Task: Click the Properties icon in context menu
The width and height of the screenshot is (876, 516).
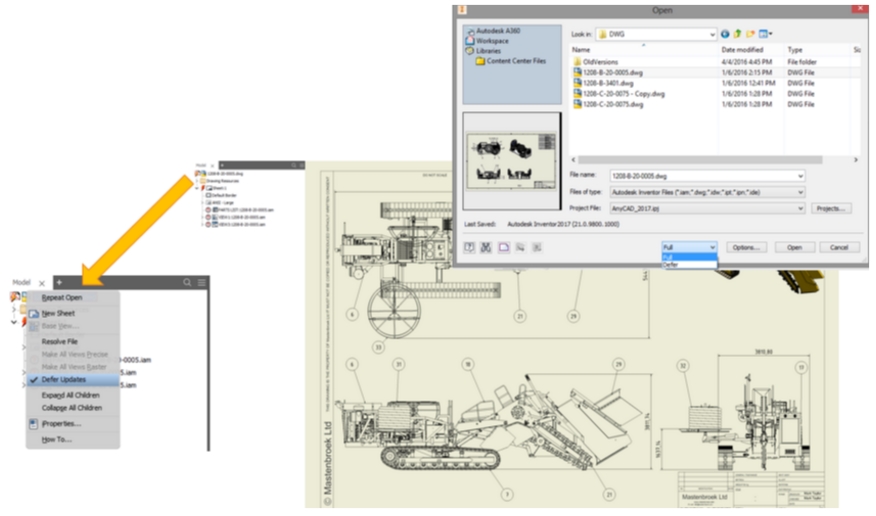Action: pyautogui.click(x=34, y=424)
